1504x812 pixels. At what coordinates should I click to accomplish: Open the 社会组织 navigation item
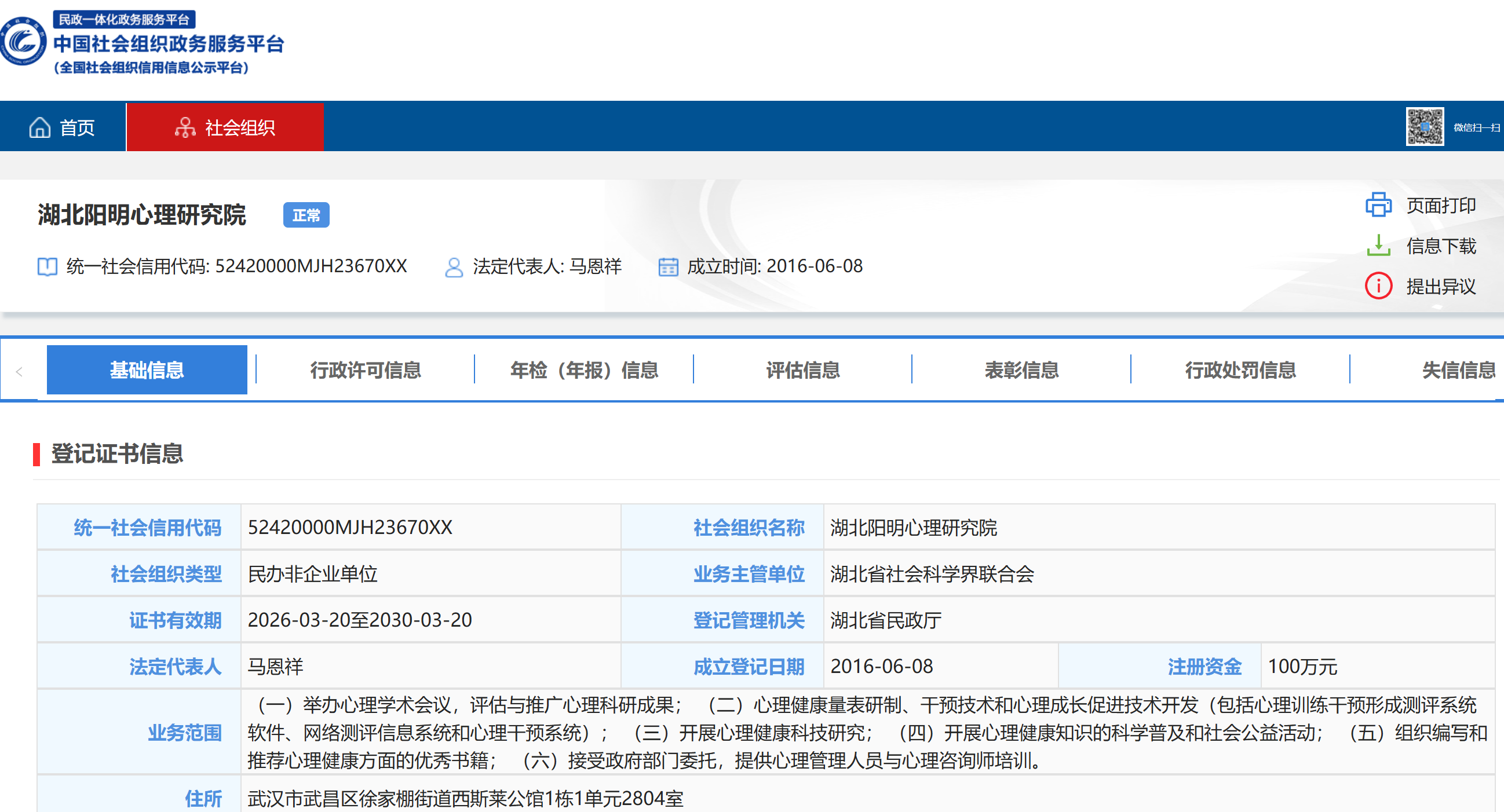point(225,127)
